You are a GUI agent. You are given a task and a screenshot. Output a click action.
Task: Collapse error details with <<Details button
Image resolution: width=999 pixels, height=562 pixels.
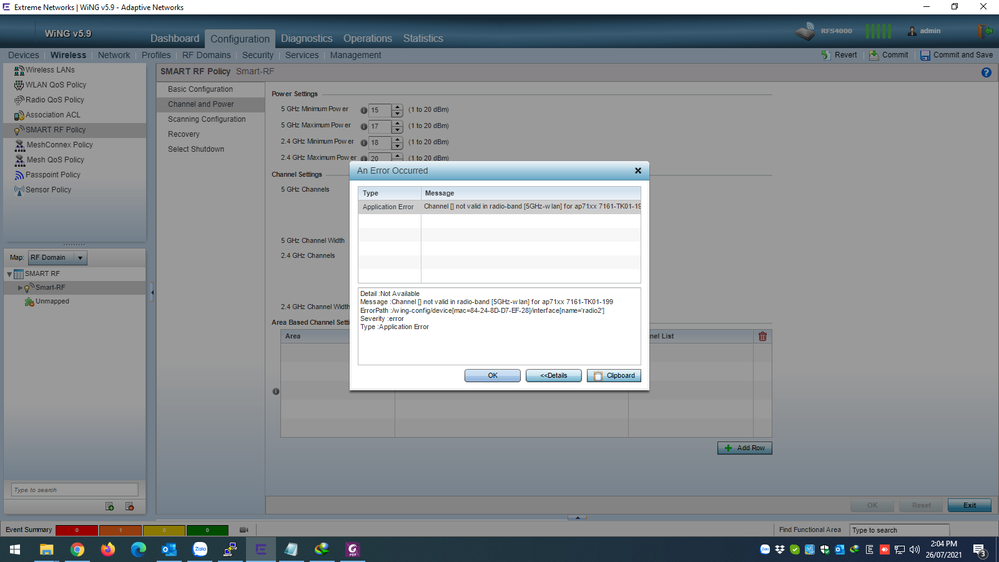[553, 375]
